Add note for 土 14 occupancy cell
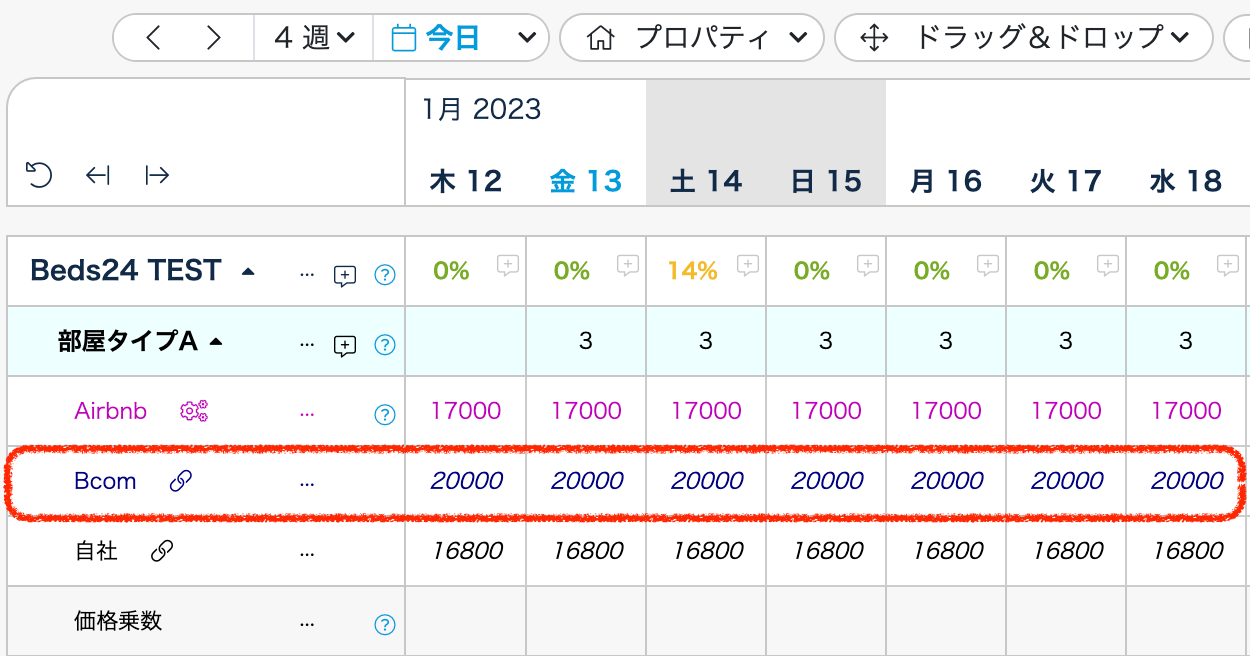 [747, 265]
